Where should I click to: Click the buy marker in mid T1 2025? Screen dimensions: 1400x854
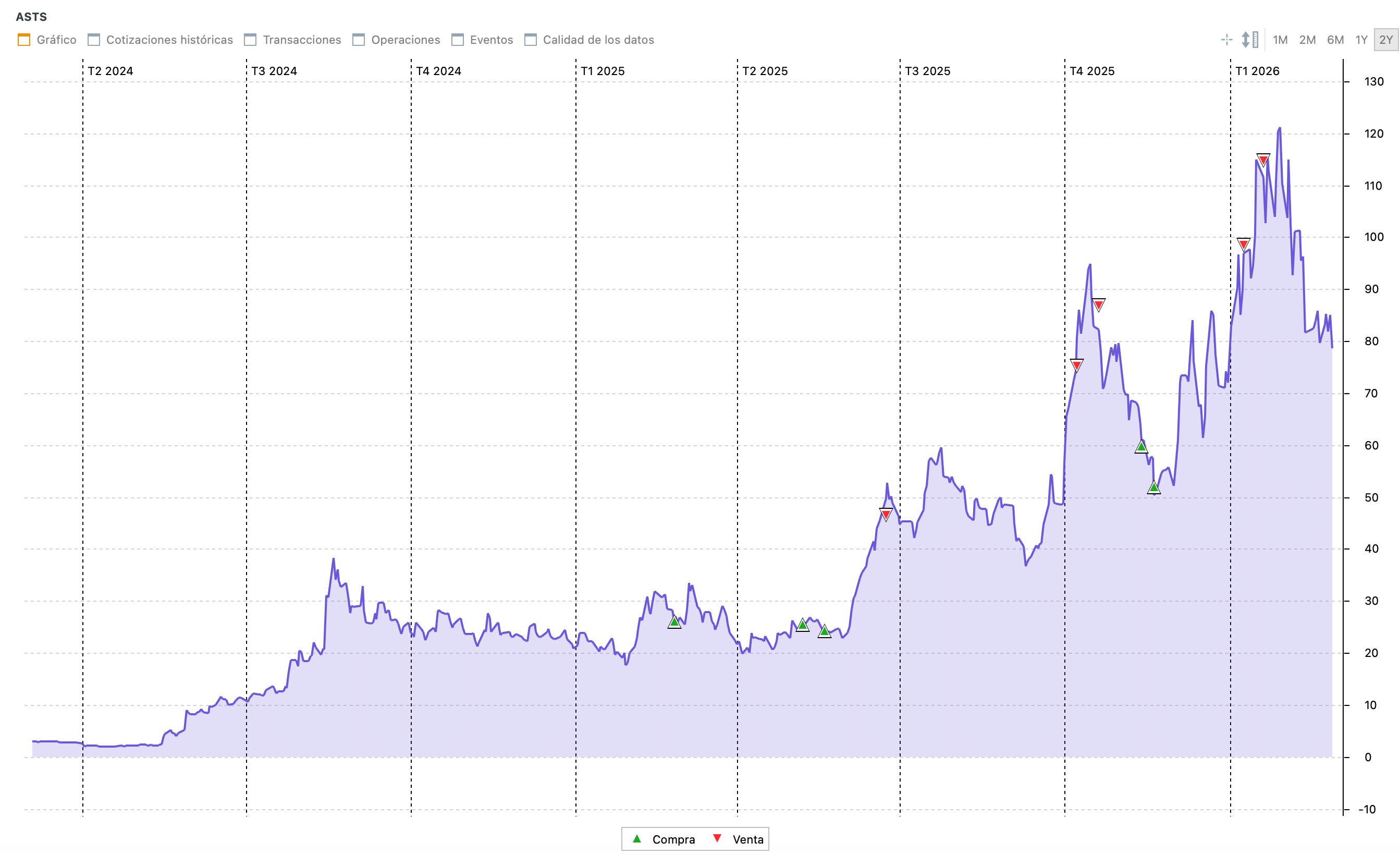[x=674, y=622]
